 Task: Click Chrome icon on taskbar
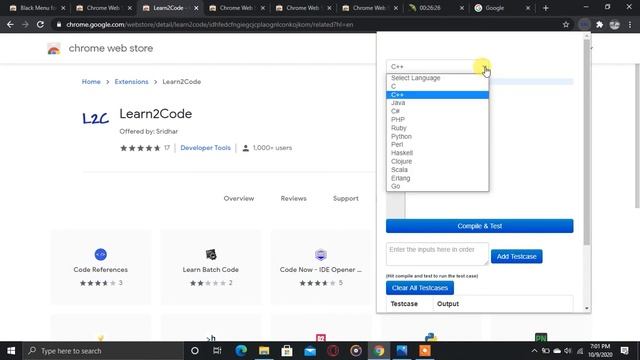[379, 351]
